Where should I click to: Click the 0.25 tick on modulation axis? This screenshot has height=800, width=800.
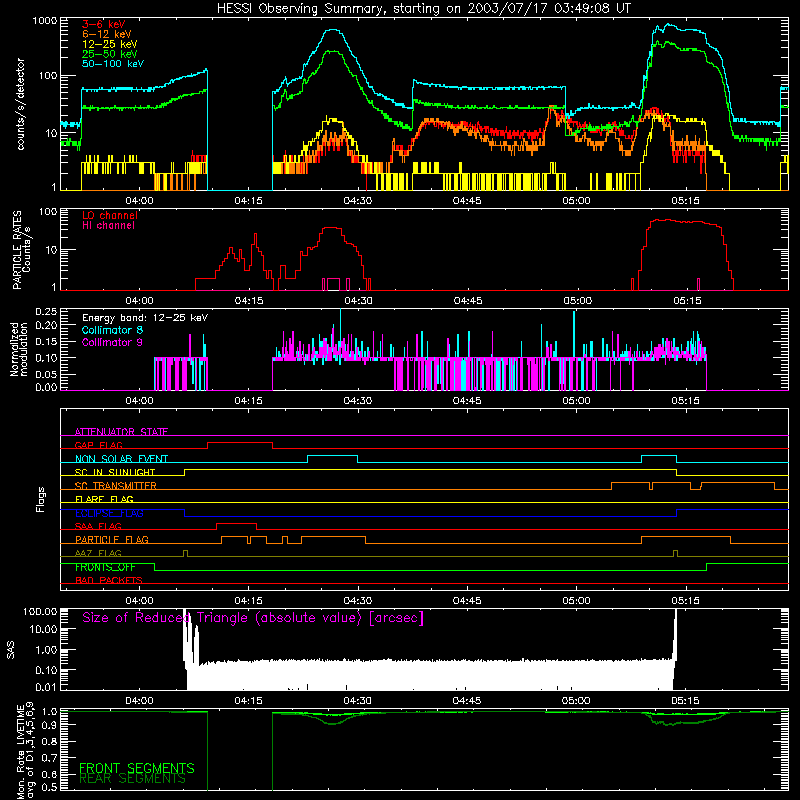click(46, 312)
